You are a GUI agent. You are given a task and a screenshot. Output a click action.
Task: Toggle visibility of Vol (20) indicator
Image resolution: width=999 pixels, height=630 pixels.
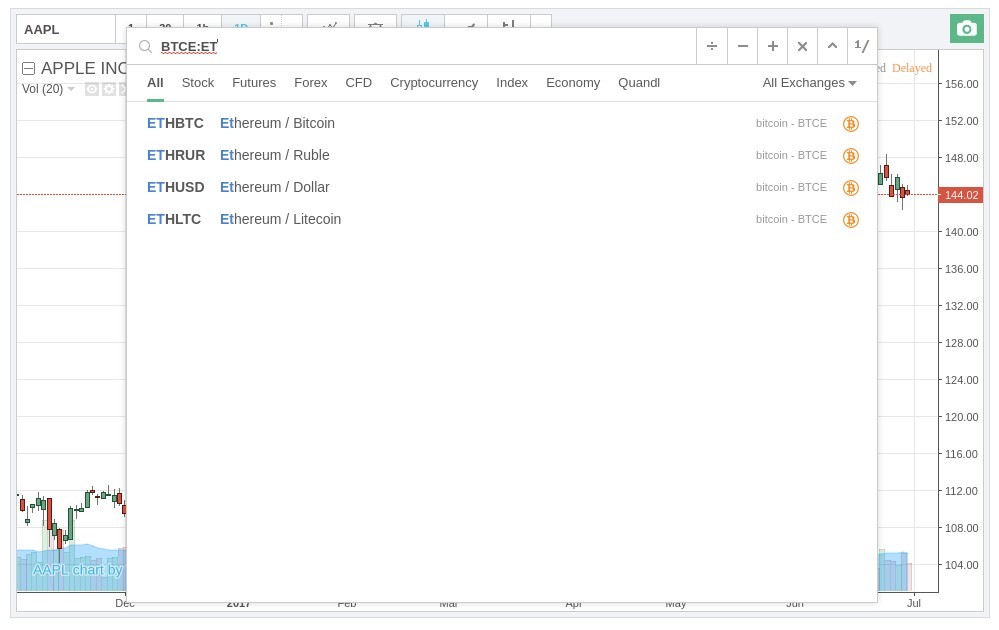(92, 89)
